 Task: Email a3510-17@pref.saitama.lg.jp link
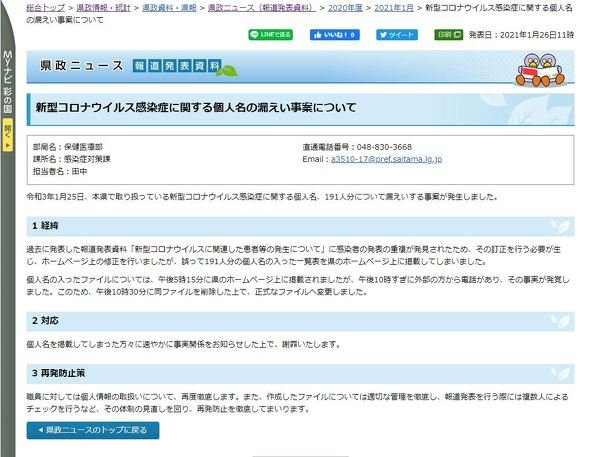386,159
